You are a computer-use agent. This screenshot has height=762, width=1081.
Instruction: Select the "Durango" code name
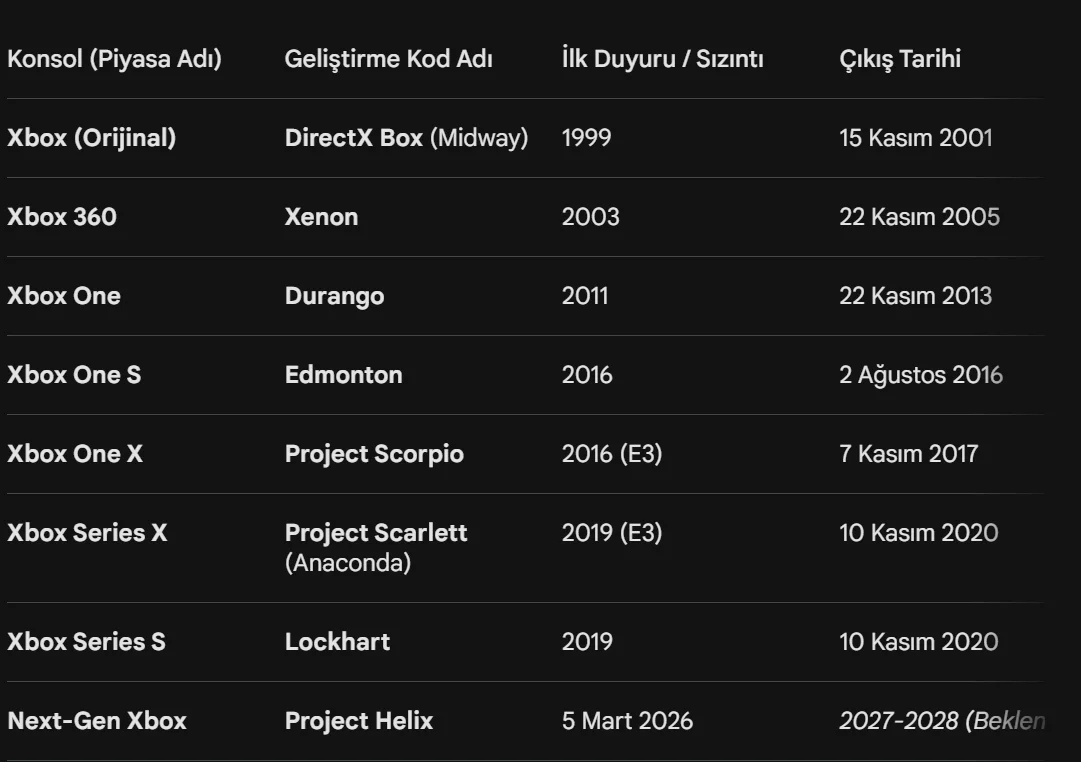[334, 296]
